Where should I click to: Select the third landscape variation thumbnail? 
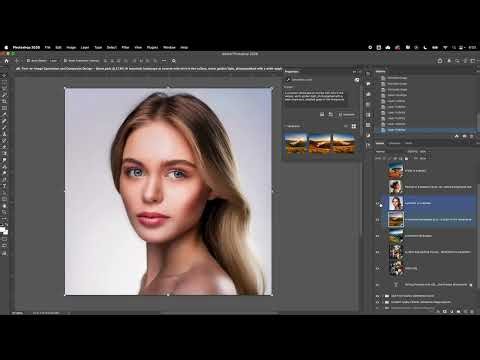click(343, 143)
